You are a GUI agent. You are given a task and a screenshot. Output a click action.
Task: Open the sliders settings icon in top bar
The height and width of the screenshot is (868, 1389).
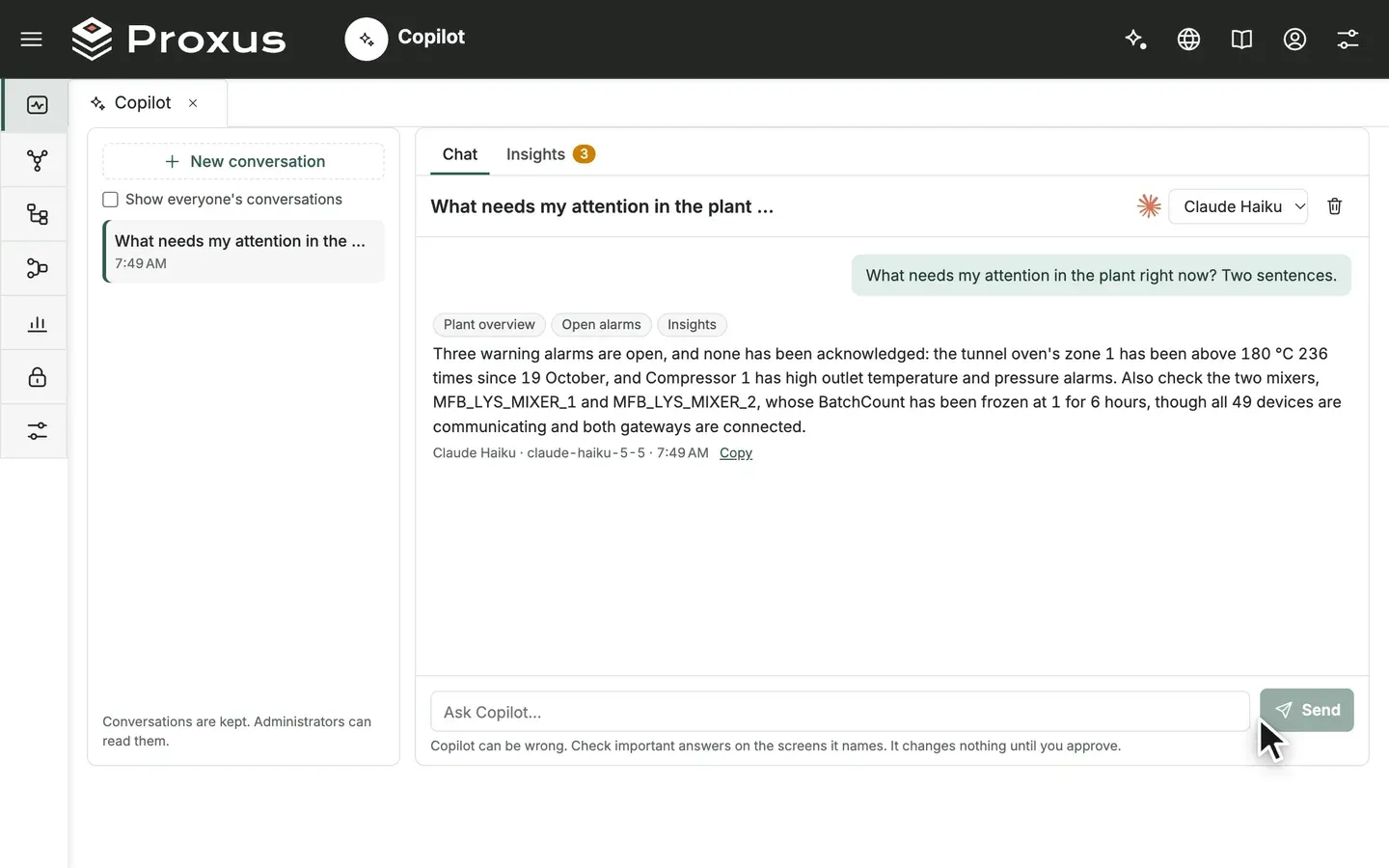point(1348,39)
